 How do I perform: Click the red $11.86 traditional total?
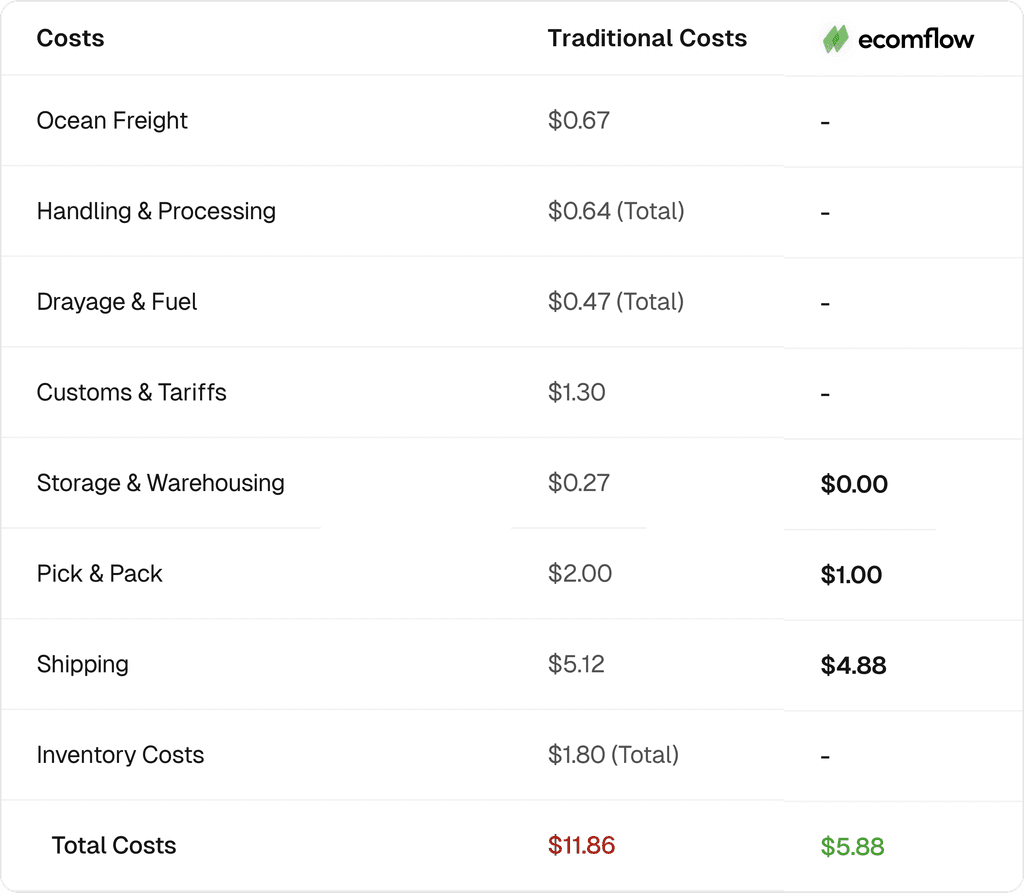(581, 845)
